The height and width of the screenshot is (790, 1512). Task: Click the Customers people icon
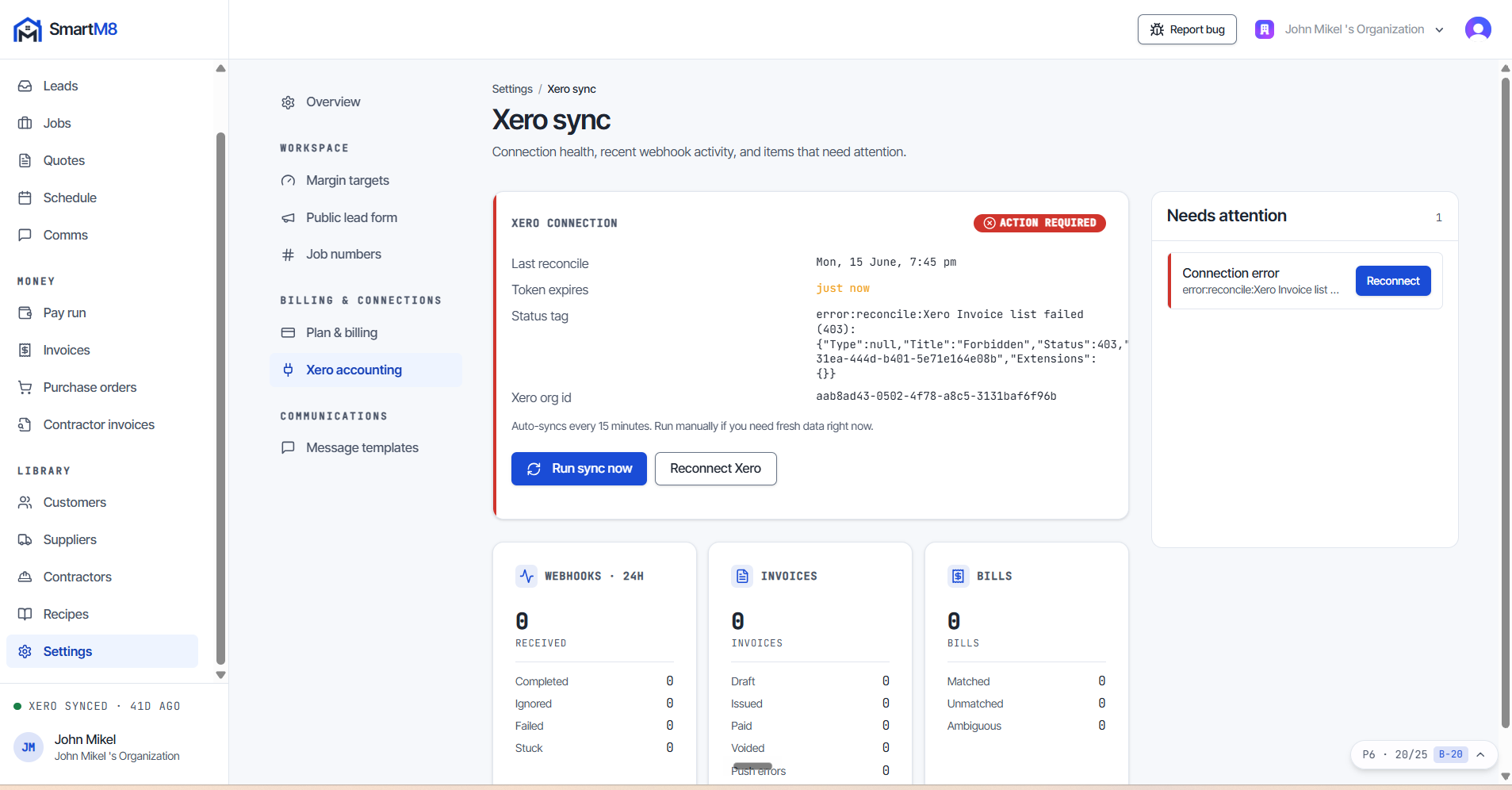25,502
